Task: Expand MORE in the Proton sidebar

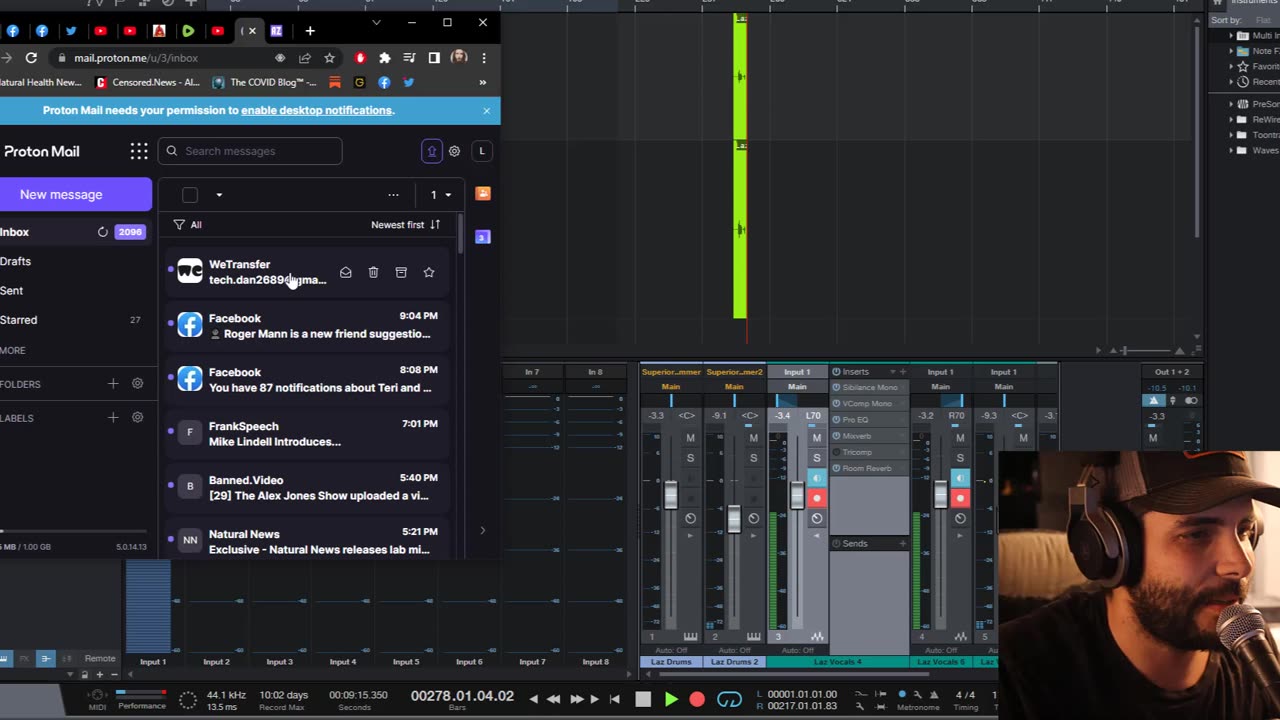Action: tap(13, 350)
